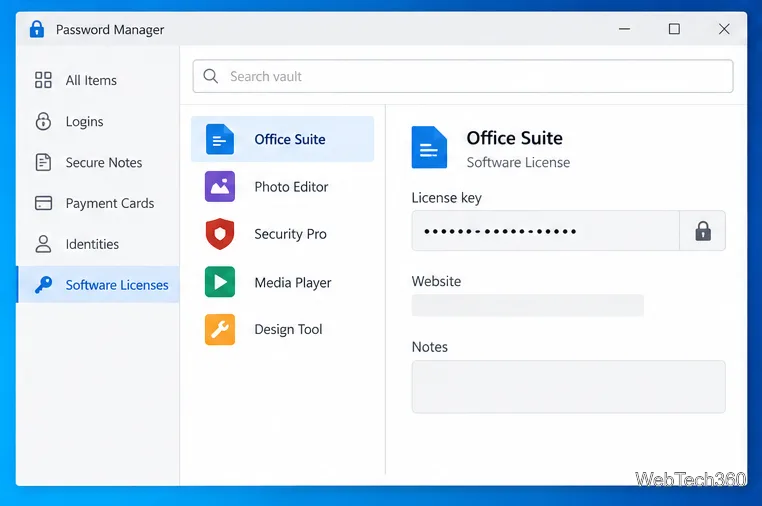Click the Office Suite blue document list icon

(220, 139)
